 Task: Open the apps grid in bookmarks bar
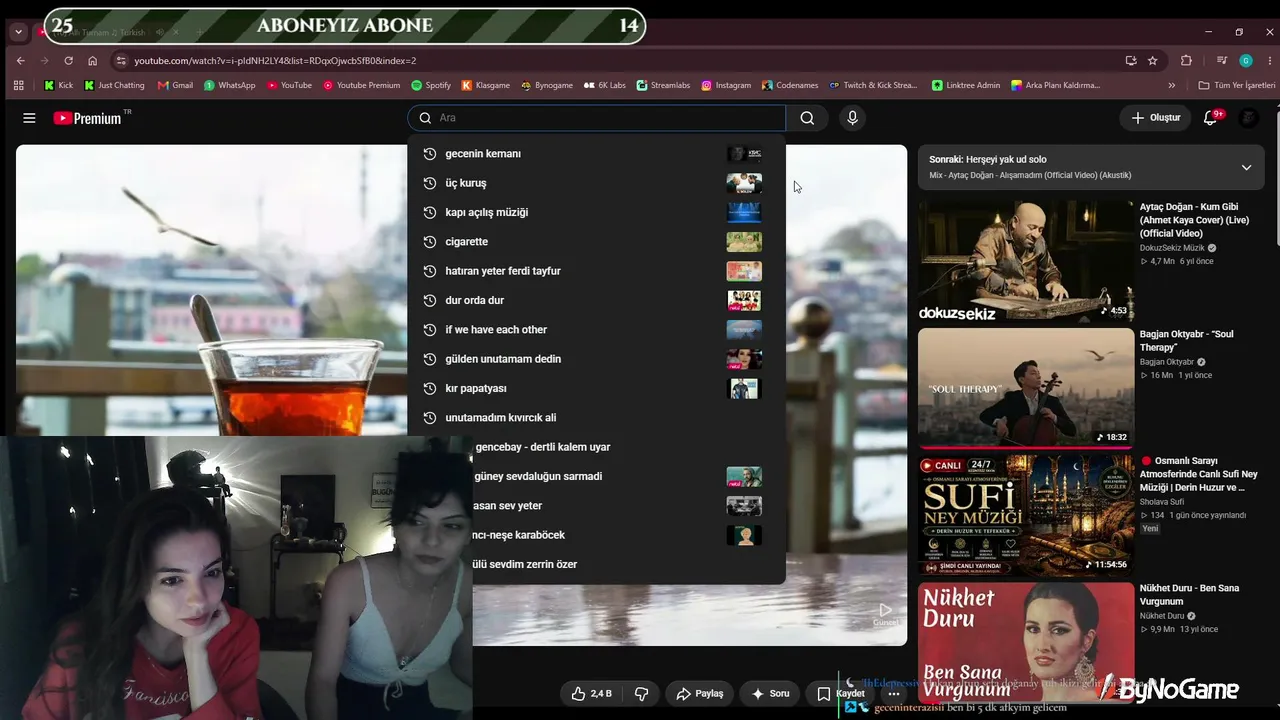19,85
